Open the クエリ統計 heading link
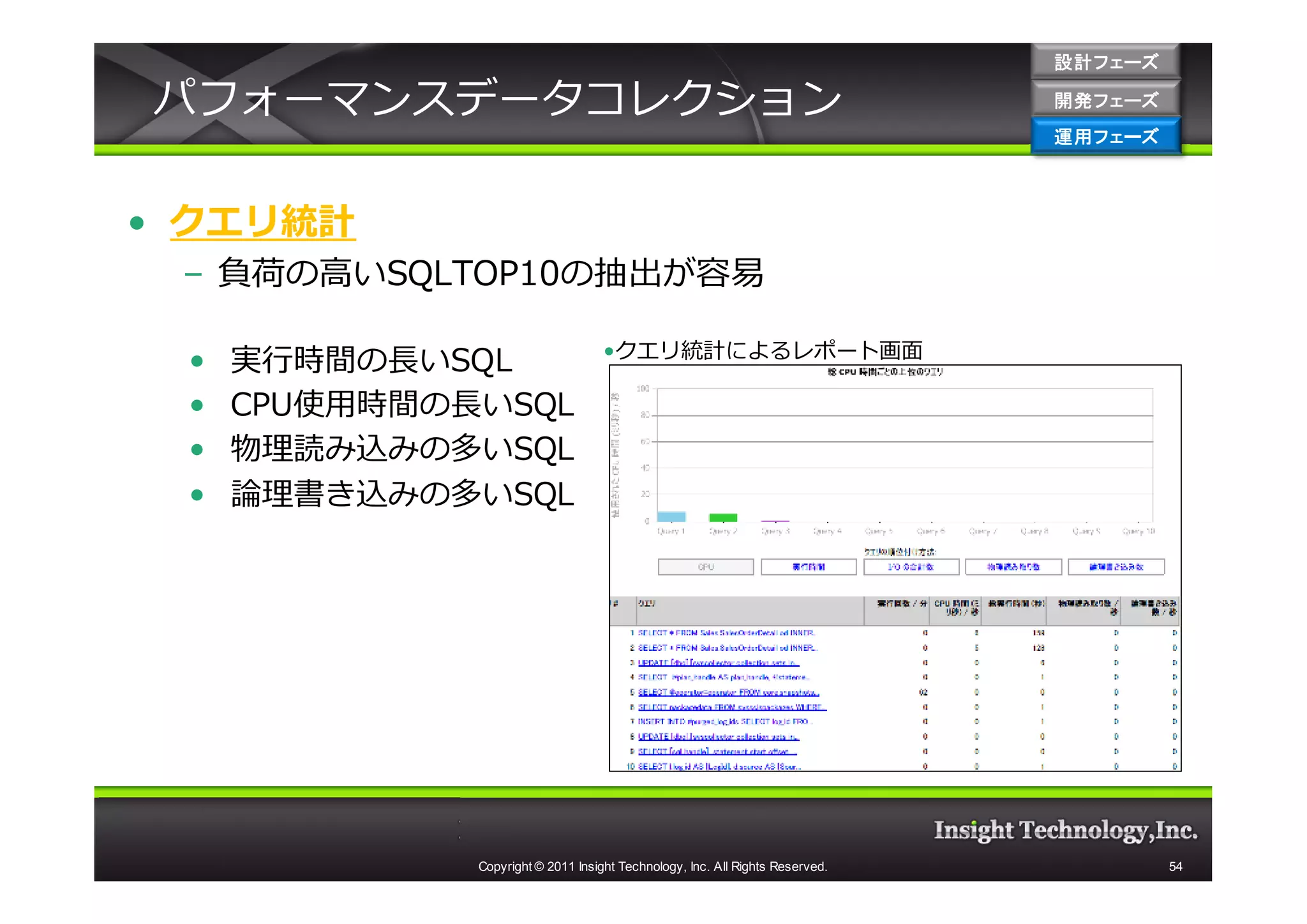 [262, 221]
